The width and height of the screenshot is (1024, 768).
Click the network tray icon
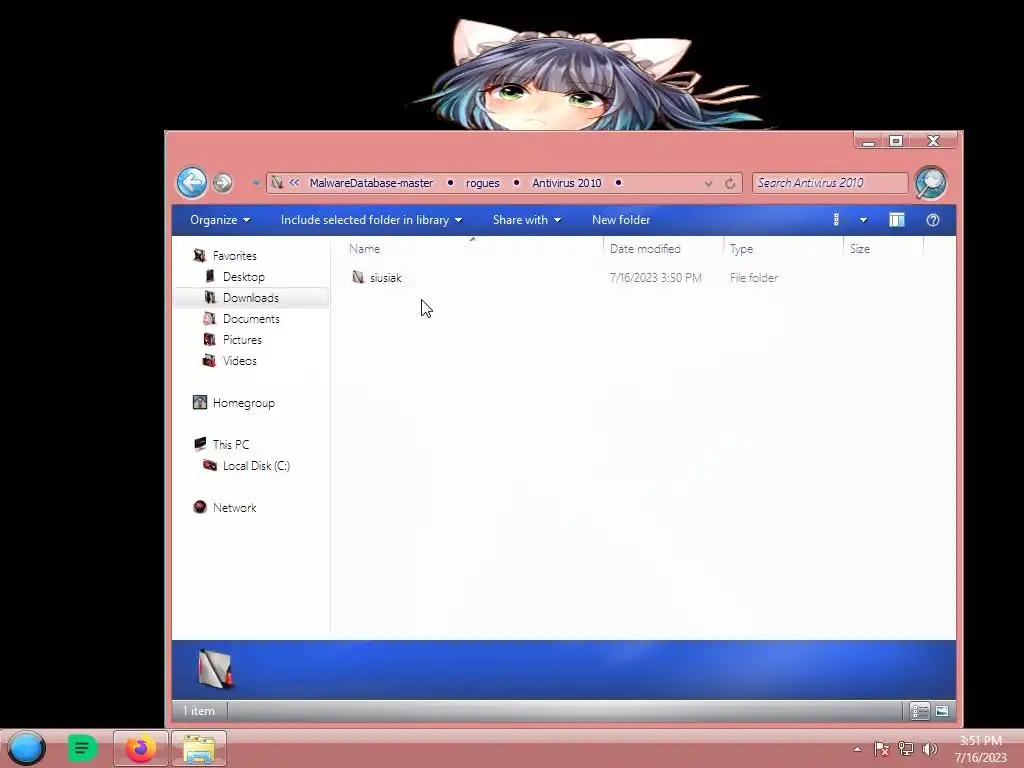[906, 749]
